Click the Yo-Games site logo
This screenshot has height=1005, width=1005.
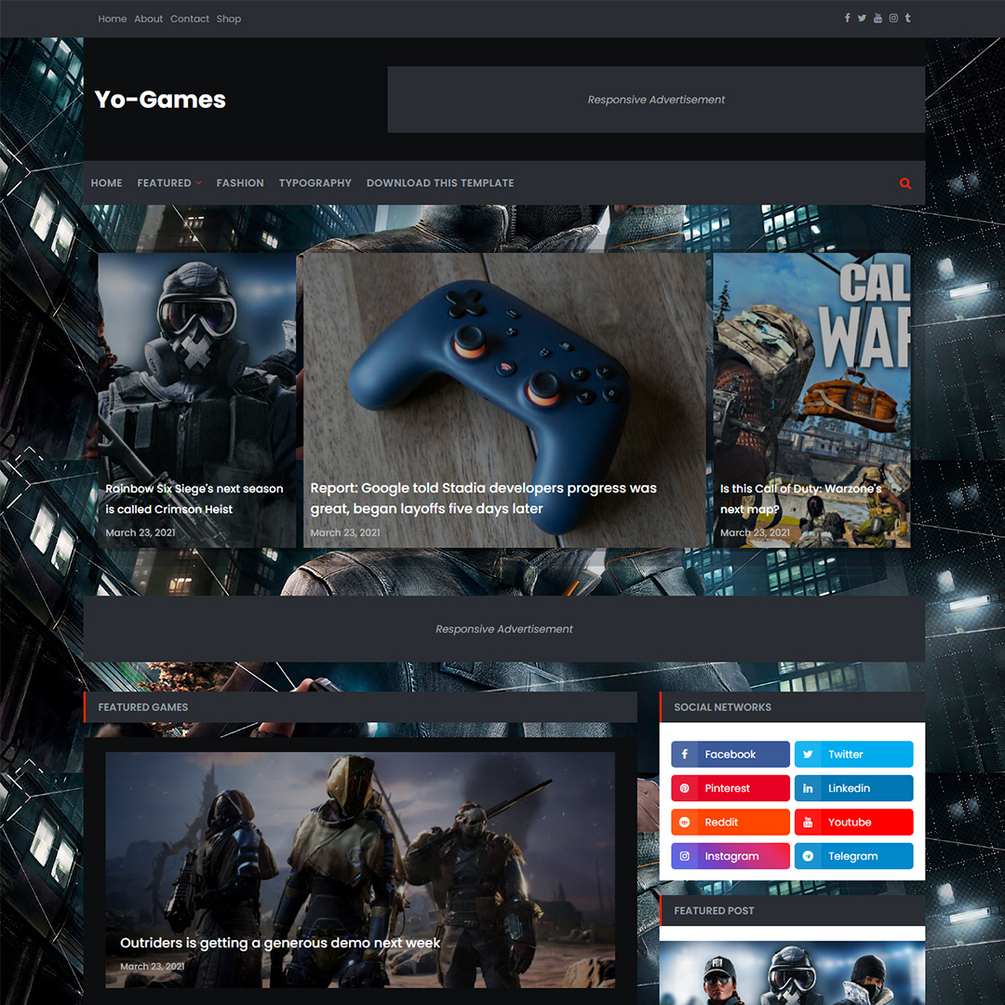coord(160,99)
